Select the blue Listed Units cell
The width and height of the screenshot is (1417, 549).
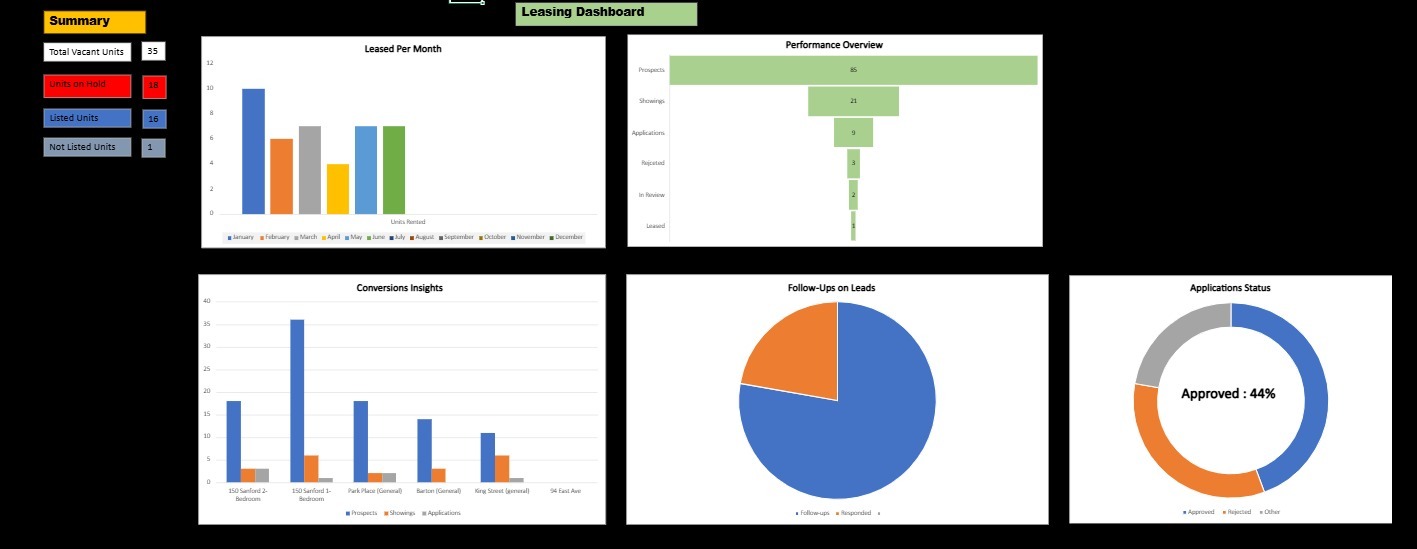(87, 118)
